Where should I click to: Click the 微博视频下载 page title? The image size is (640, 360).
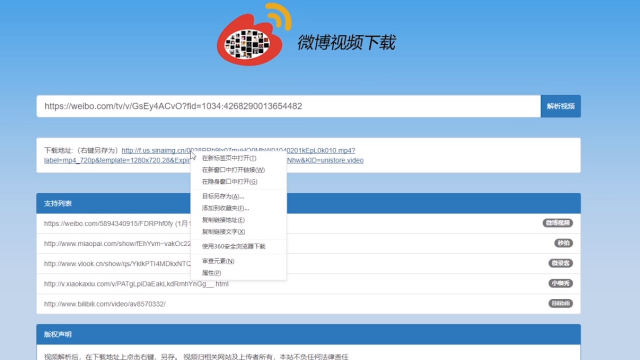pyautogui.click(x=347, y=42)
